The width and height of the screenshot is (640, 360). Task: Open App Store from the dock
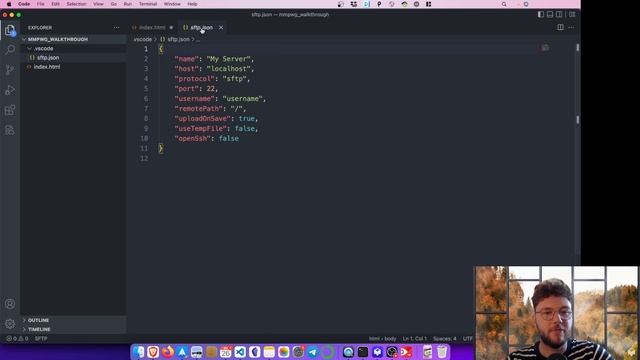pos(182,352)
